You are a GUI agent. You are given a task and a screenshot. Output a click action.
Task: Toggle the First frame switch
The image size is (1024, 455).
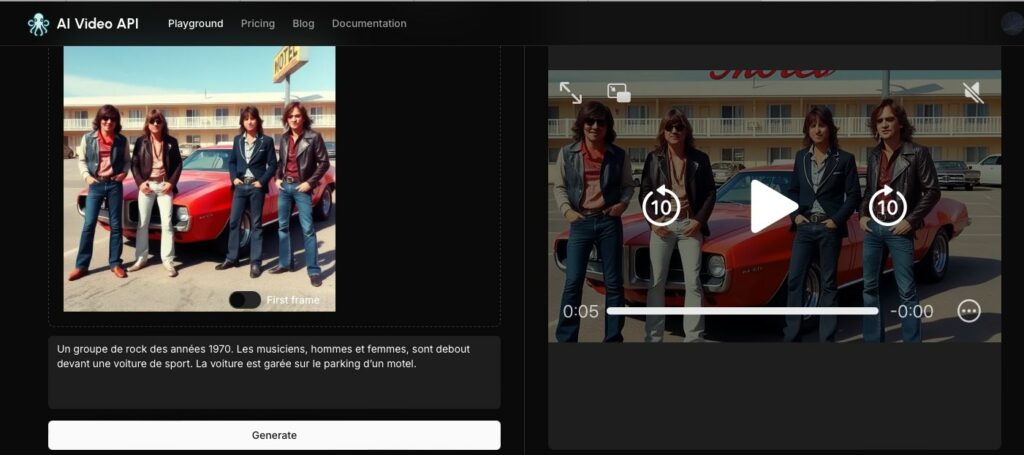[x=244, y=300]
